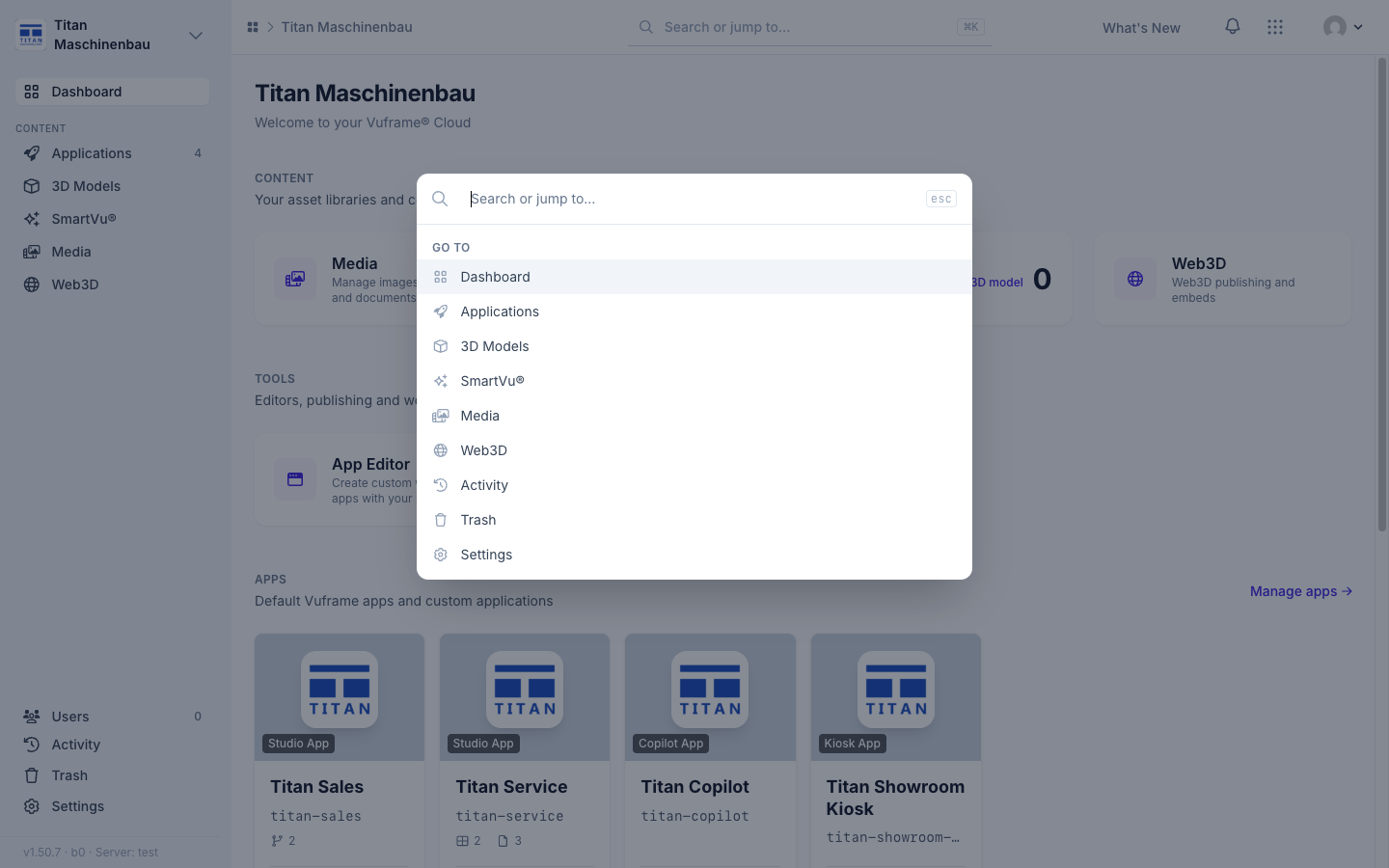1389x868 pixels.
Task: Open Trash in the left sidebar
Action: click(112, 775)
